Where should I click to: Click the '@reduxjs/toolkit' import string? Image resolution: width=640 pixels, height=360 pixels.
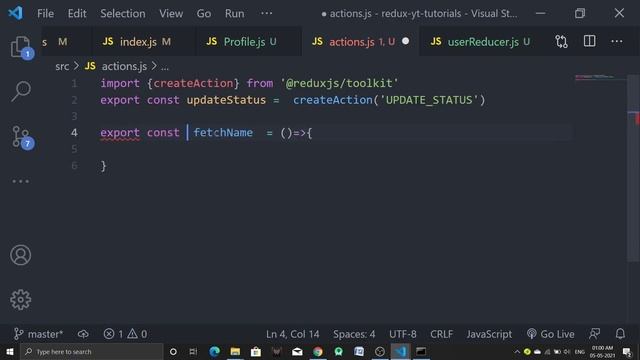point(339,83)
